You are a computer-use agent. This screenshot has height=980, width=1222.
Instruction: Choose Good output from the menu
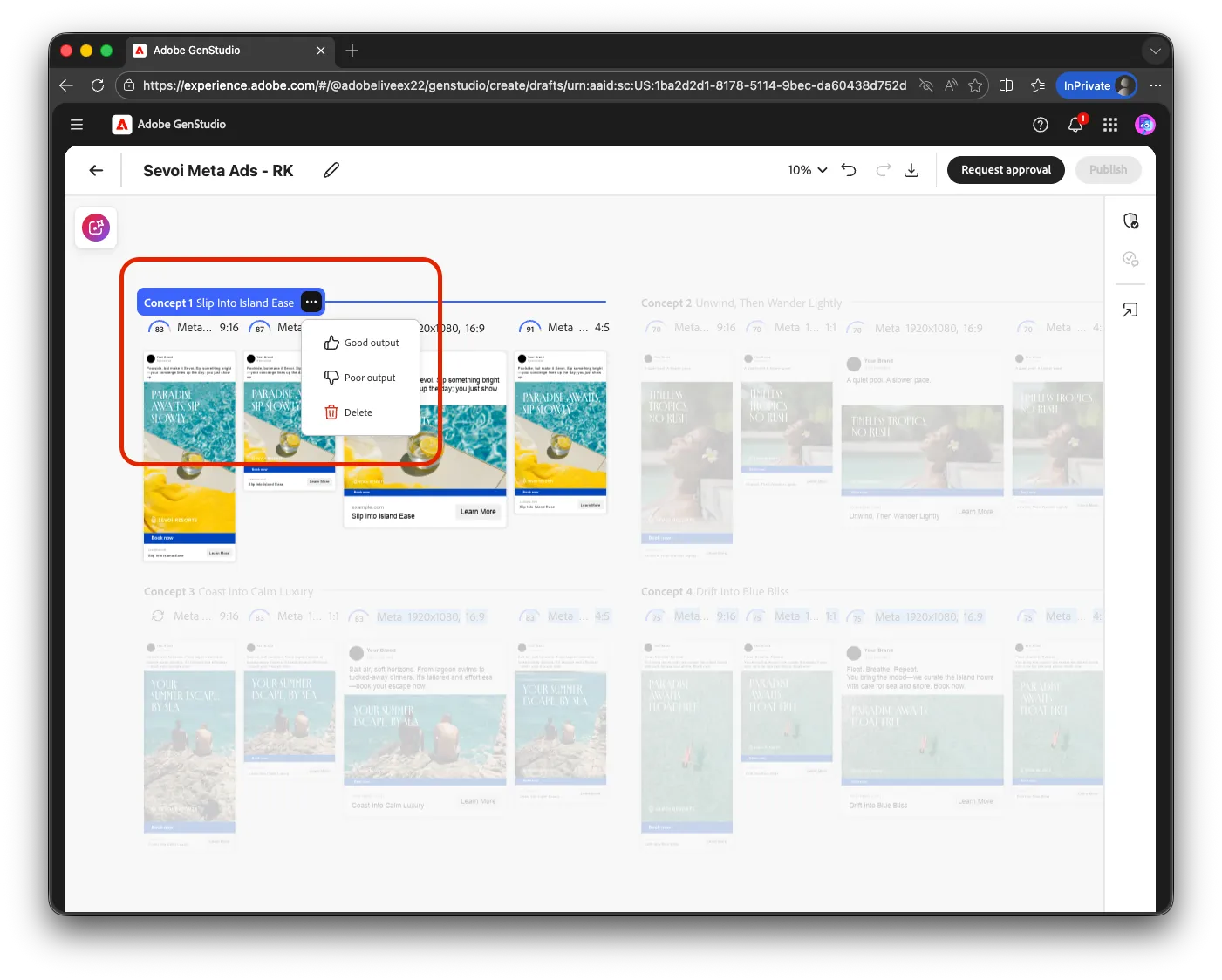(x=361, y=343)
